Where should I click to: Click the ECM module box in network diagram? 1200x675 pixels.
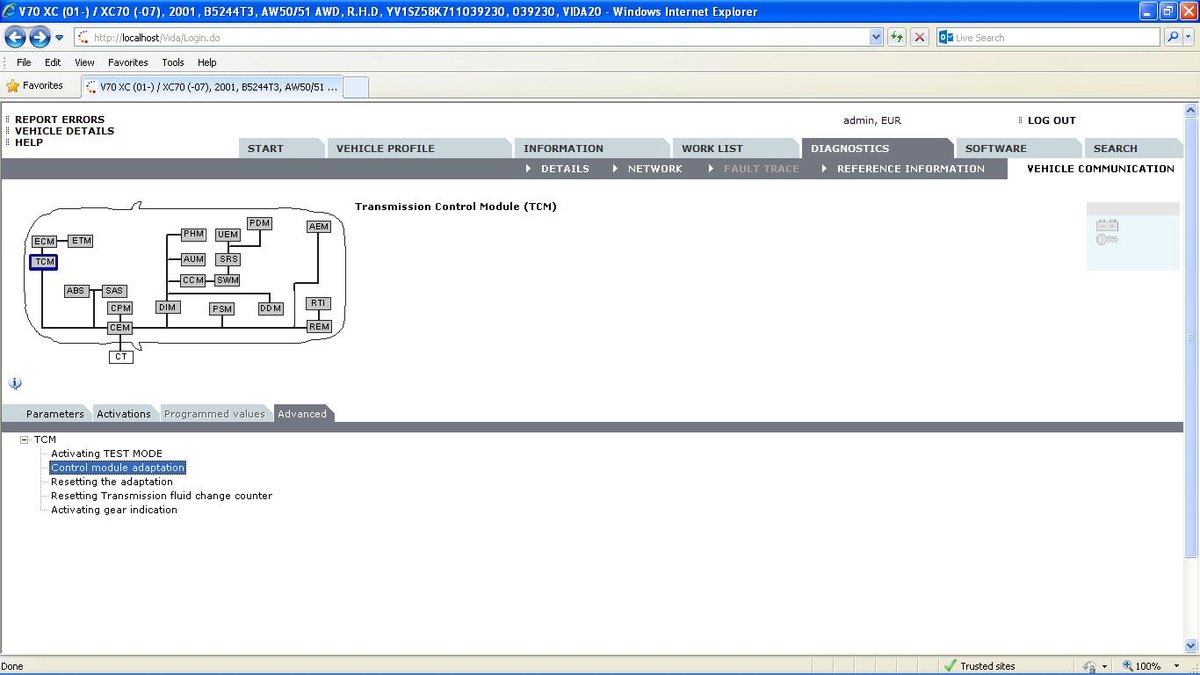pyautogui.click(x=44, y=242)
